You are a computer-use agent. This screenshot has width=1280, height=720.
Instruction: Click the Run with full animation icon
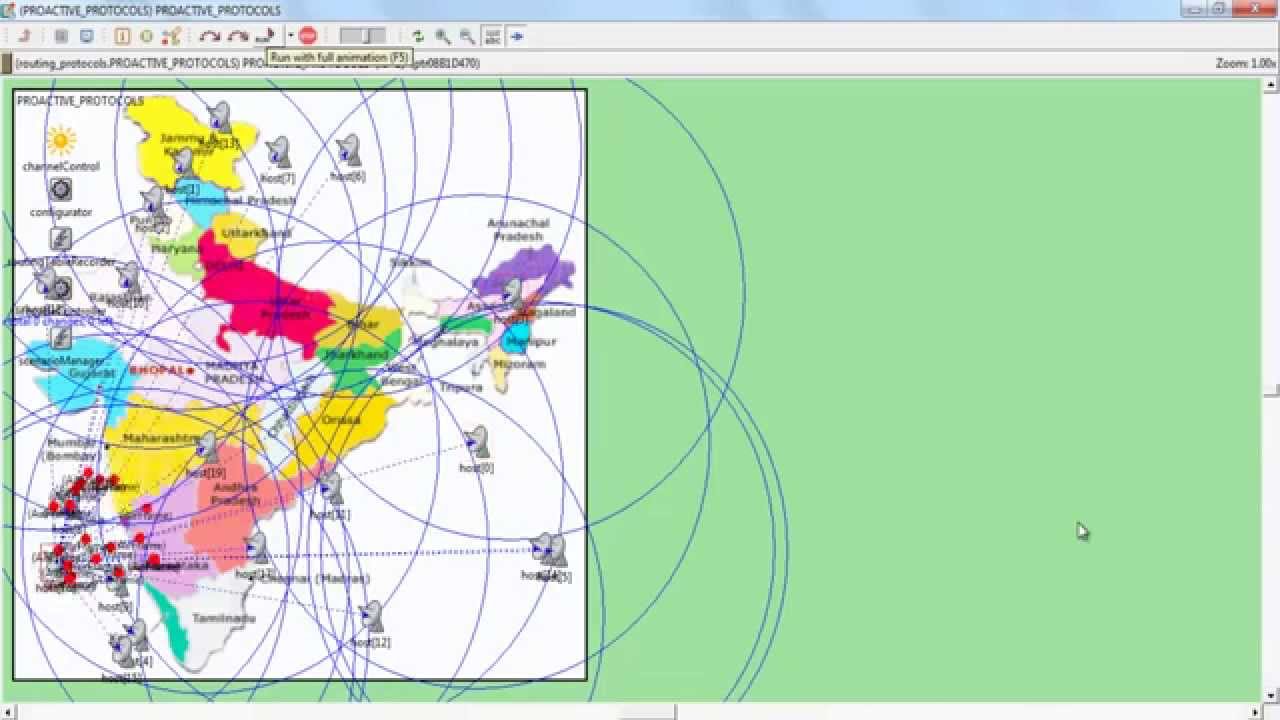coord(264,36)
